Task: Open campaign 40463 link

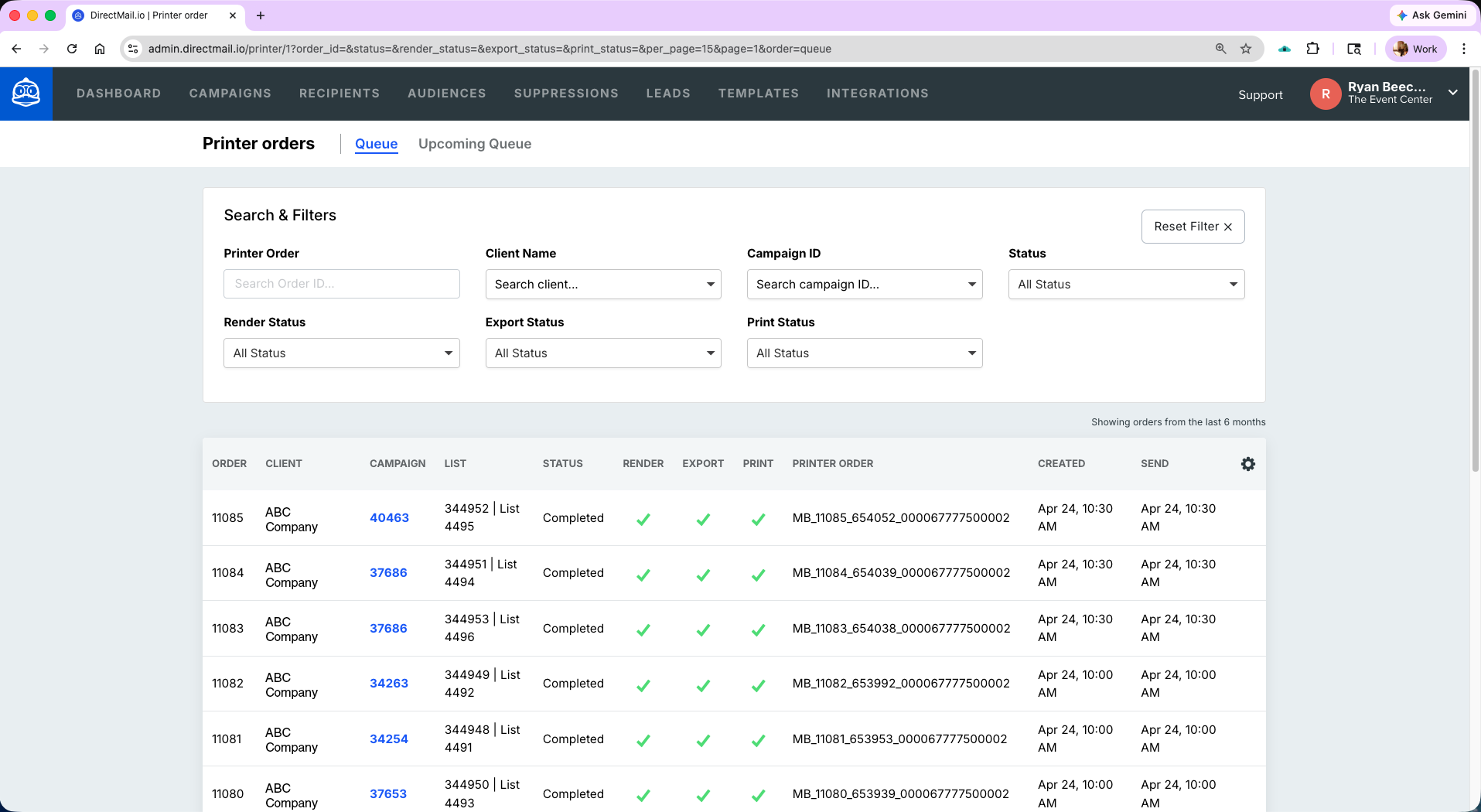Action: (x=389, y=517)
